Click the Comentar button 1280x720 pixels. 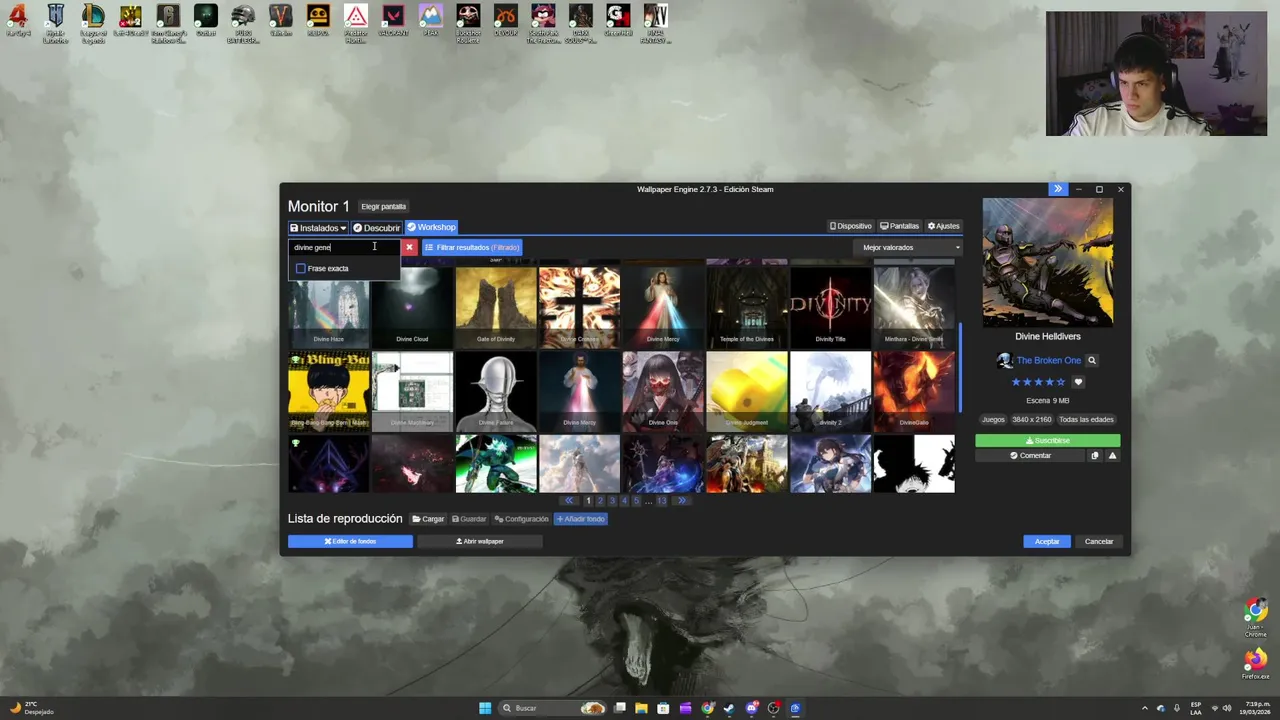tap(1030, 456)
